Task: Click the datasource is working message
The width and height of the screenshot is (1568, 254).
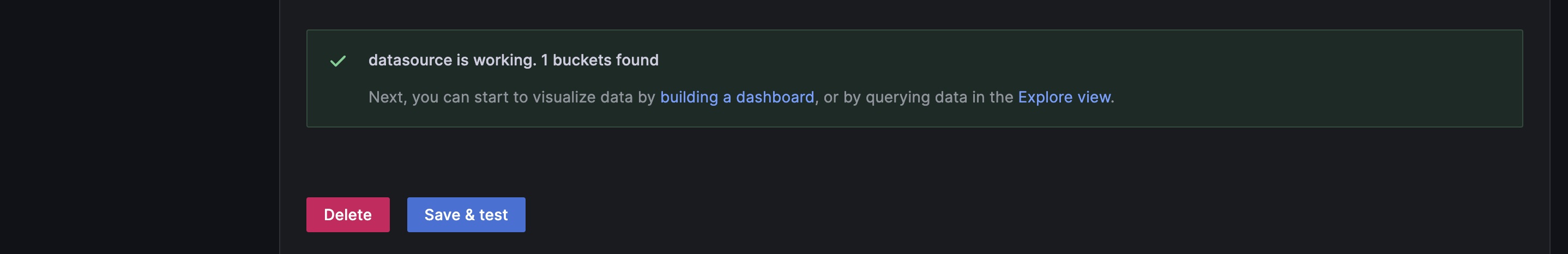Action: tap(512, 61)
